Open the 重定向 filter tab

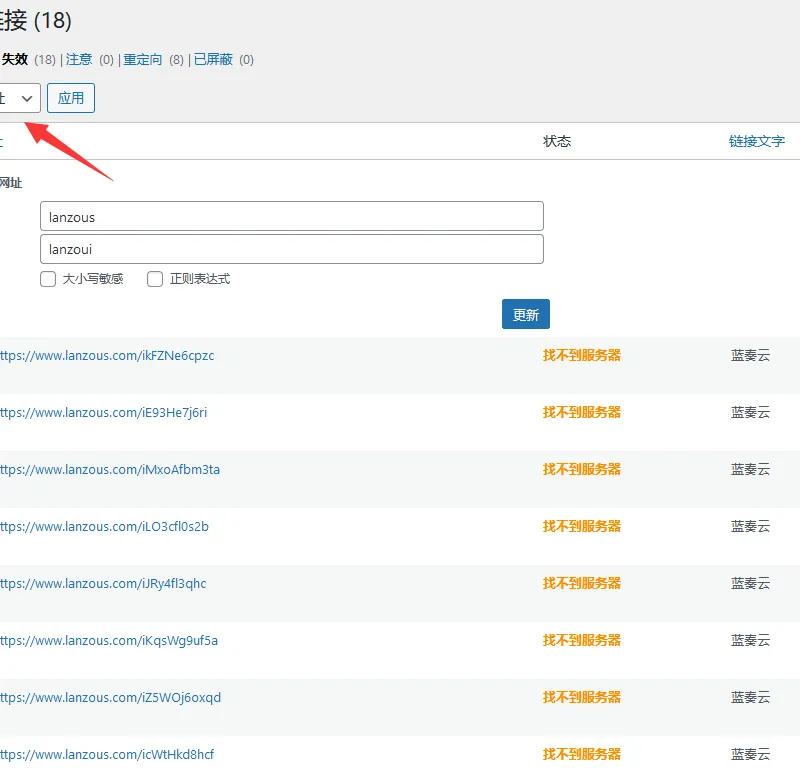coord(143,60)
